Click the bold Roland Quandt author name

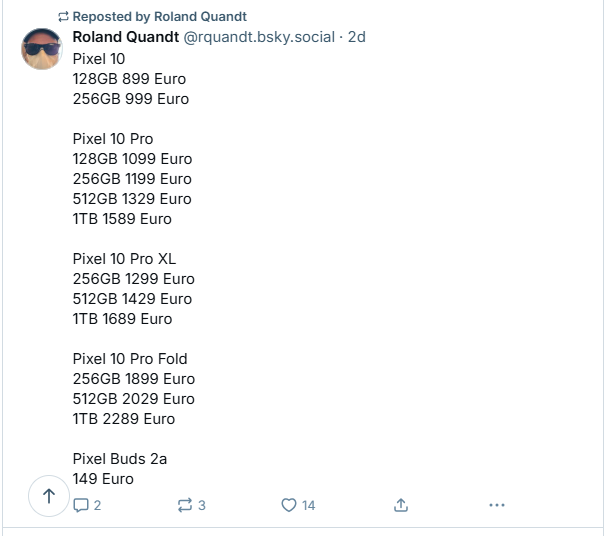click(x=126, y=37)
